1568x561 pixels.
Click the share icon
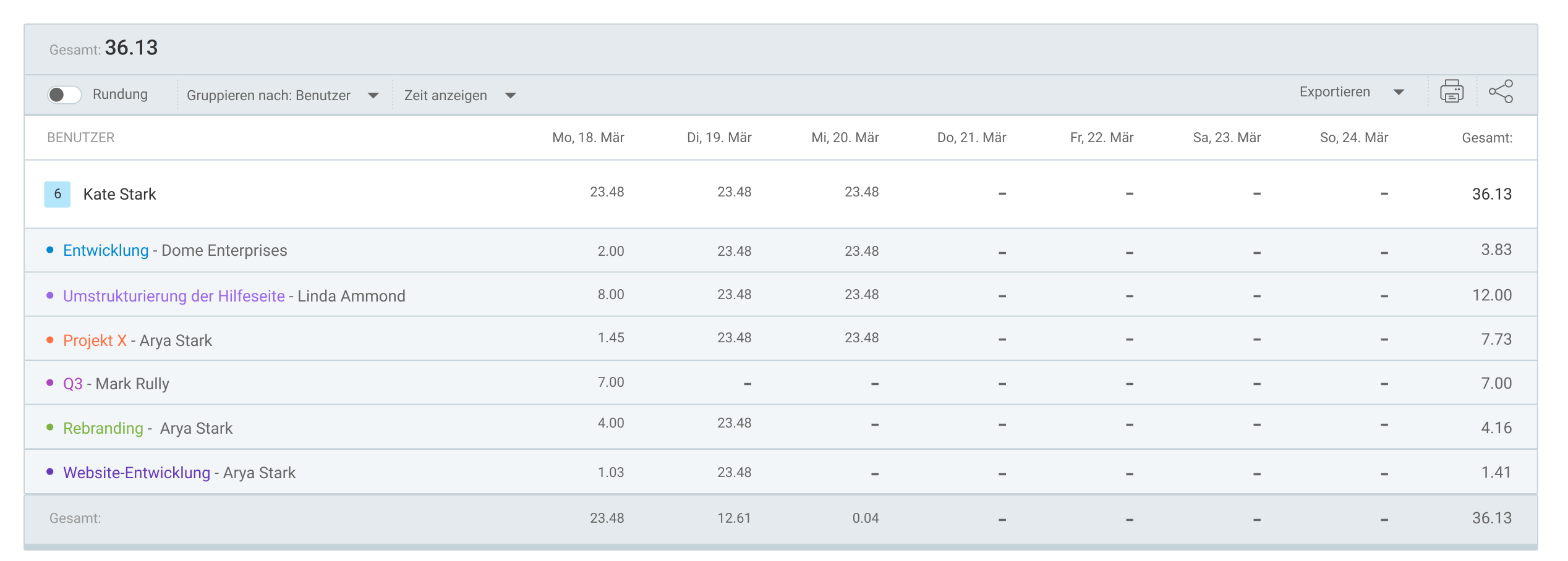(1501, 92)
